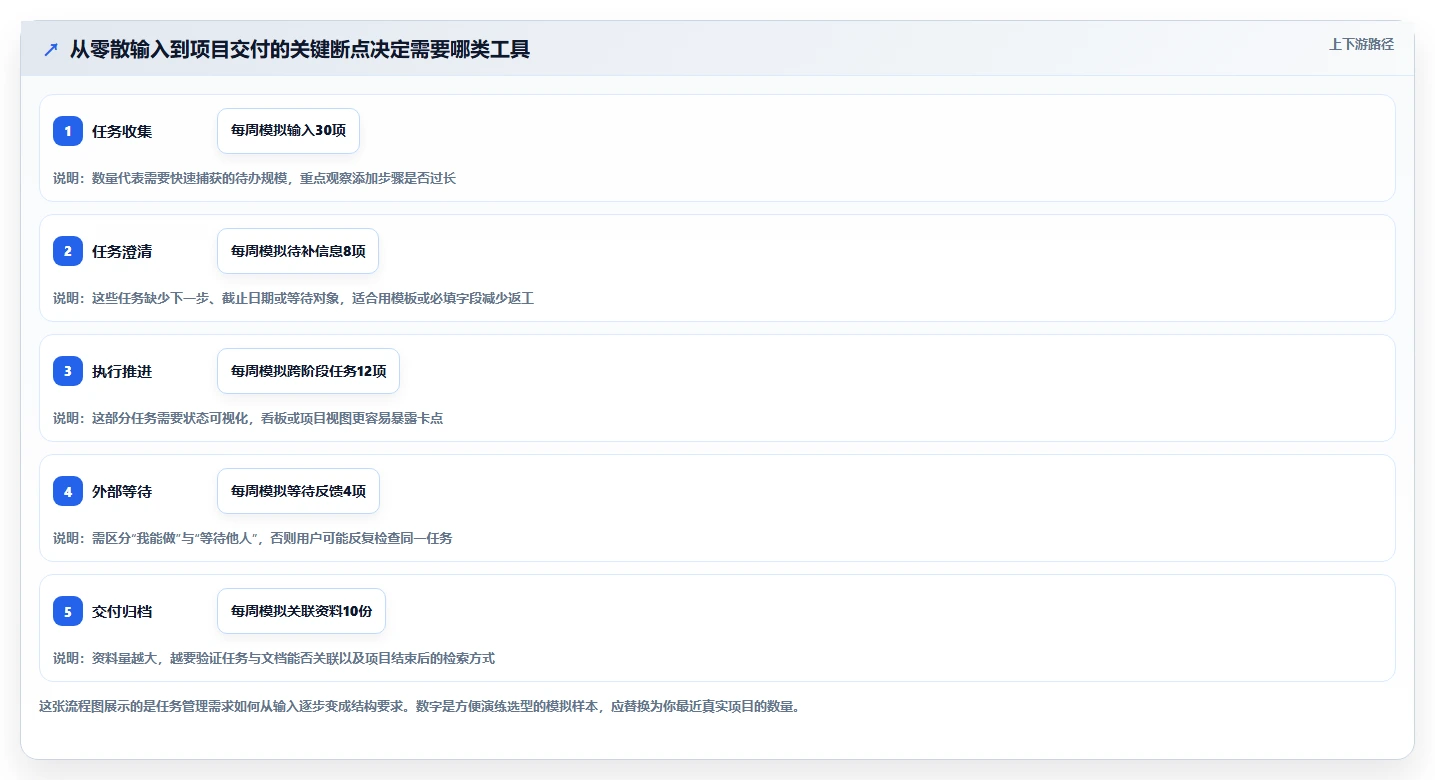Click the heading 从零散输入到项目交付的关键断点

tap(300, 50)
